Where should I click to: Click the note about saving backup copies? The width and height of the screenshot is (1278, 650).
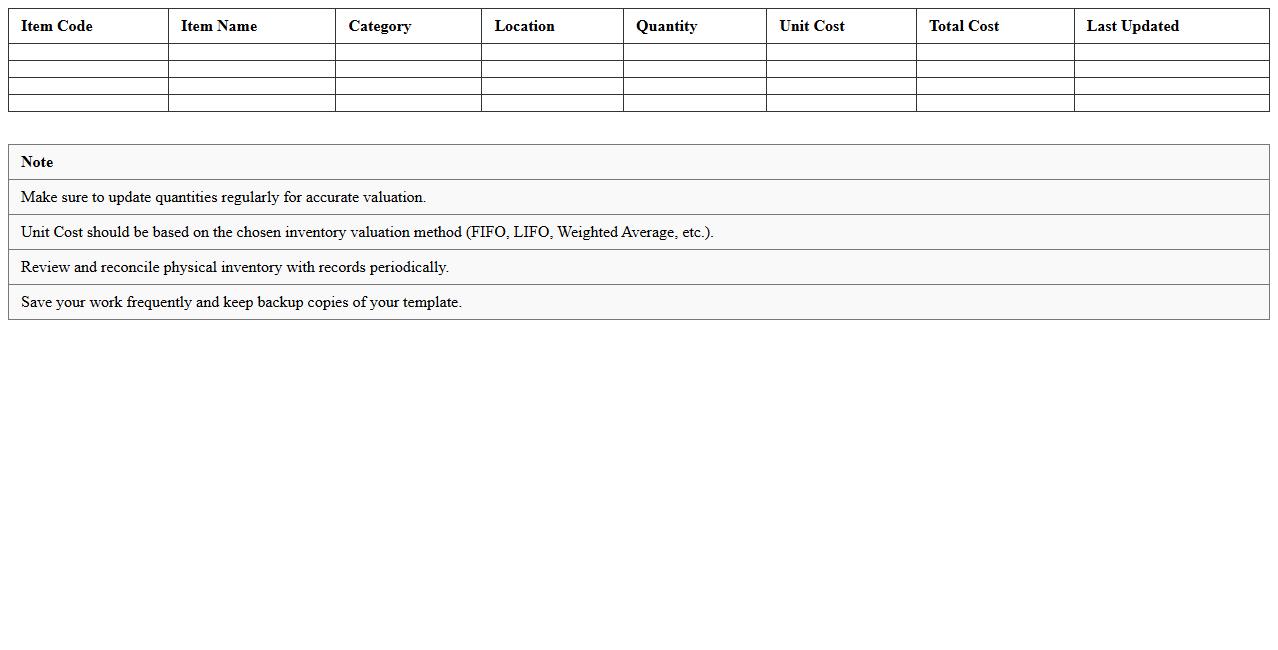(241, 302)
